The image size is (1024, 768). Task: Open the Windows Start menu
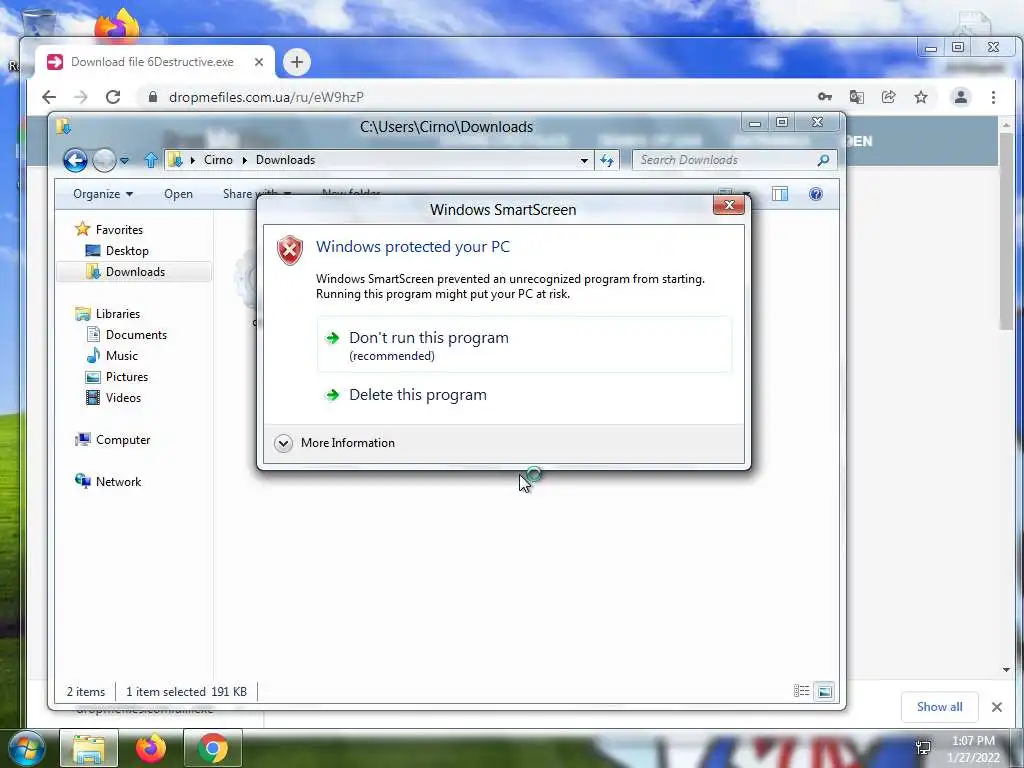(26, 748)
